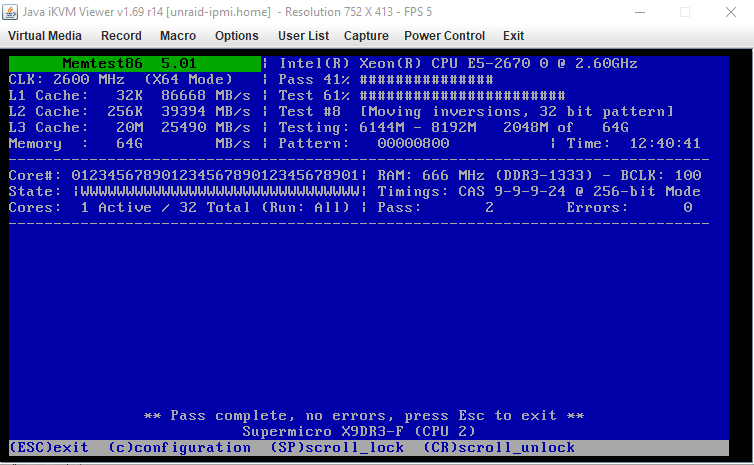
Task: Click the Errors 0 value
Action: pyautogui.click(x=688, y=208)
